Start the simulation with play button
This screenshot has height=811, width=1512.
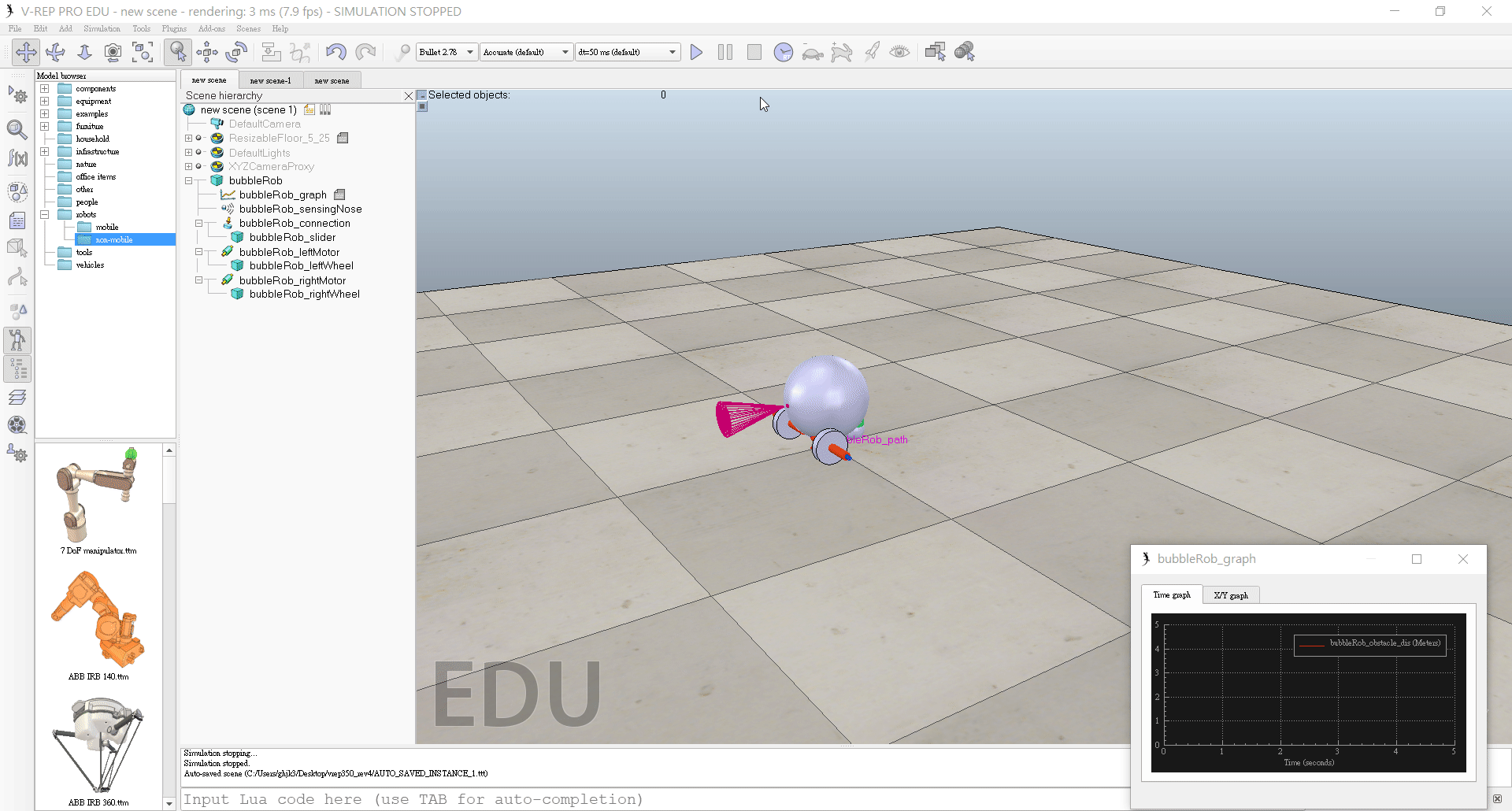696,53
